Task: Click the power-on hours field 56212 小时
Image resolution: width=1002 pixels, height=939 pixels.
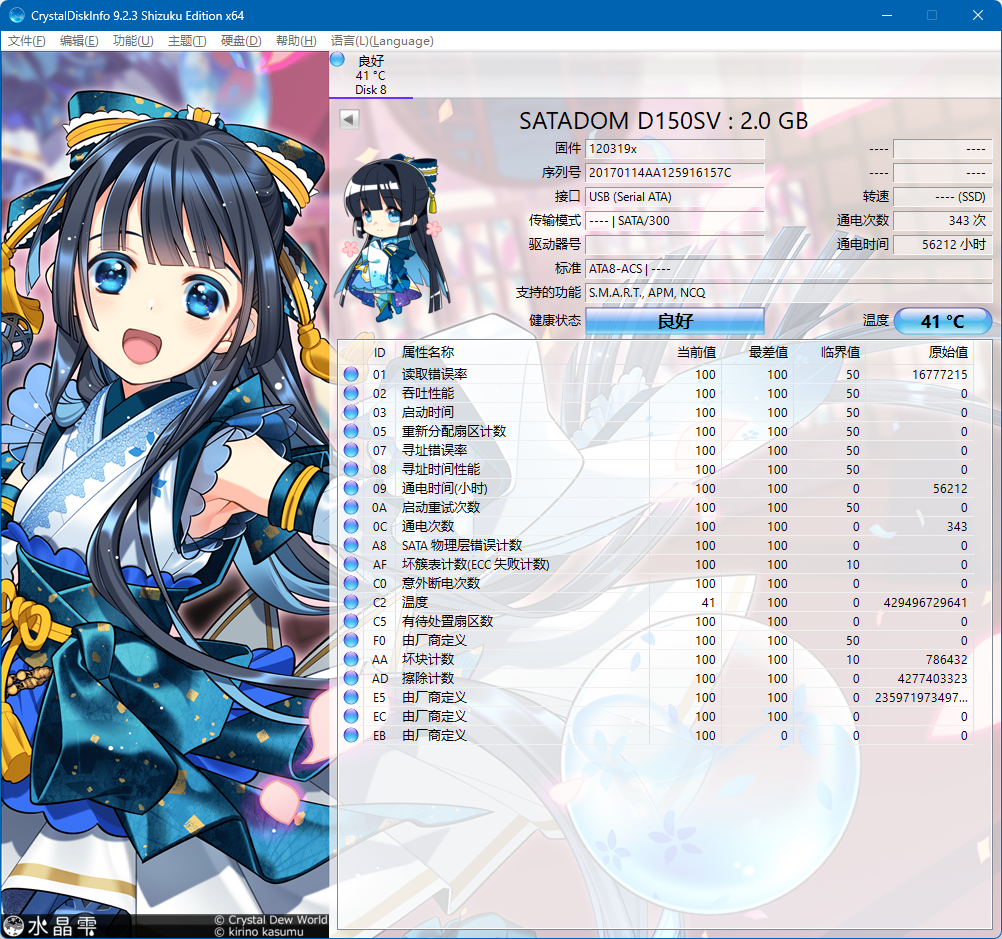Action: tap(943, 245)
